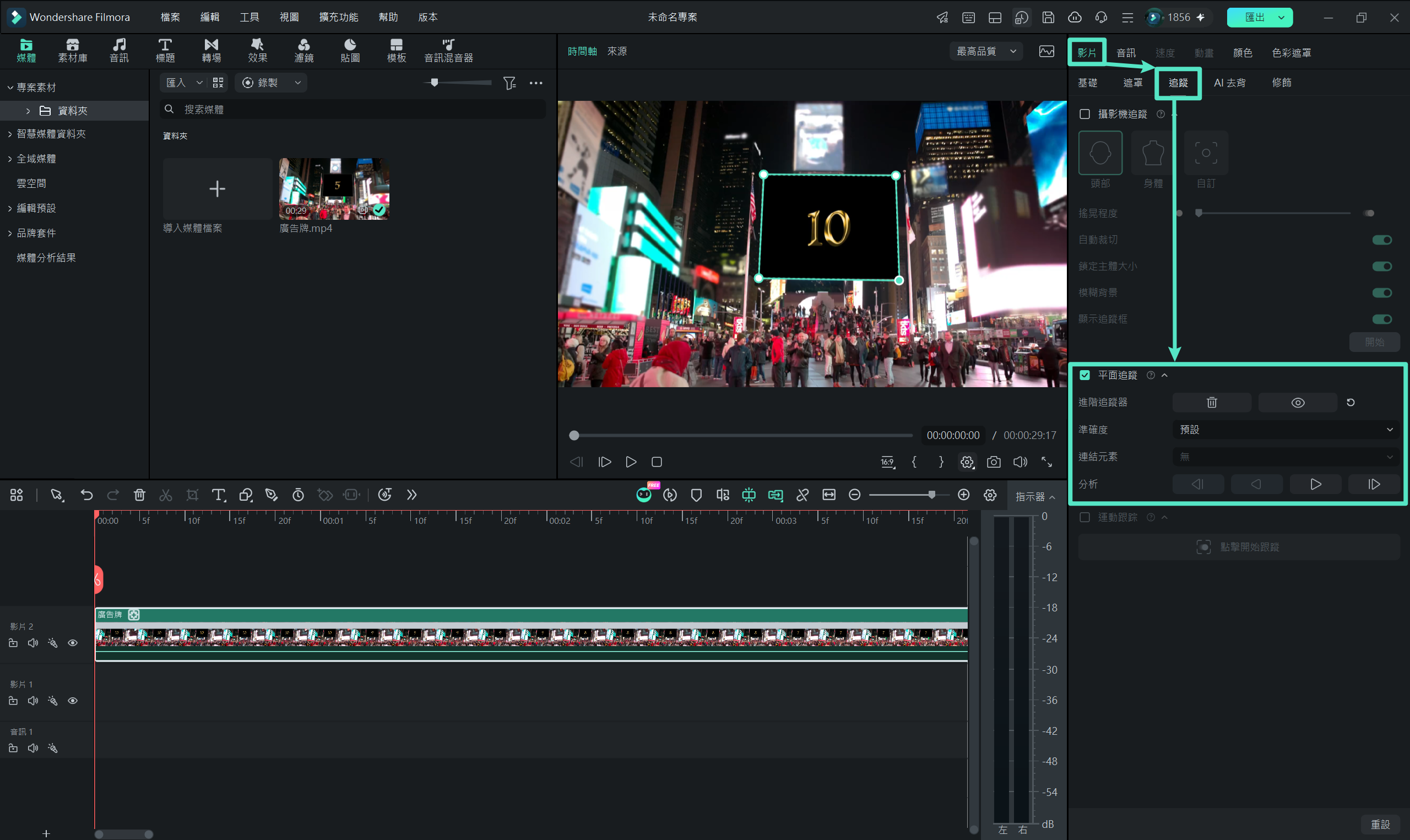
Task: Expand the 全域媒體 tree item
Action: pos(10,159)
